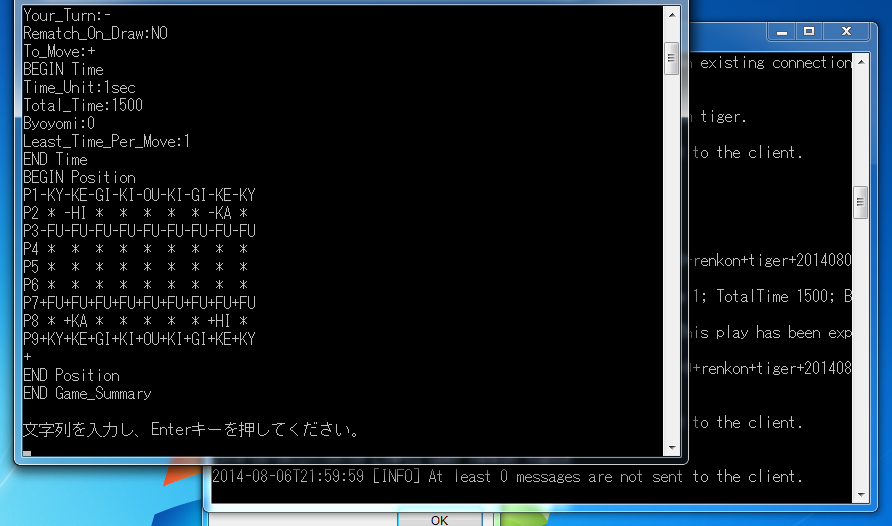The height and width of the screenshot is (526, 892).
Task: Click the empty P6 board row
Action: (136, 285)
